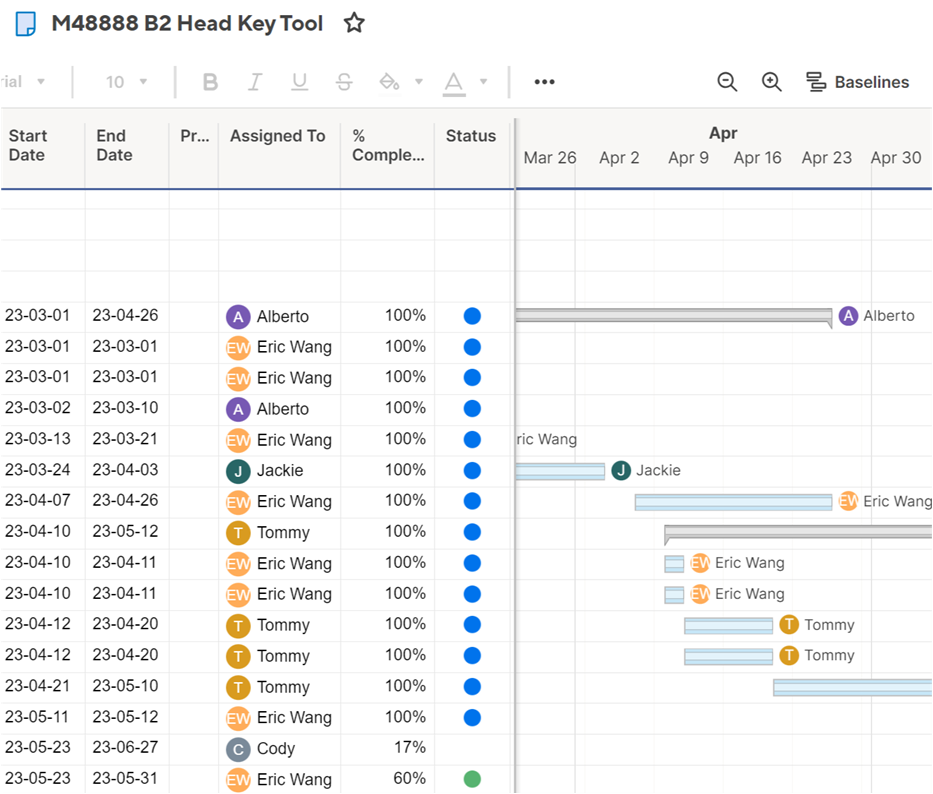The width and height of the screenshot is (933, 794).
Task: Zoom out the Gantt timeline
Action: 727,82
